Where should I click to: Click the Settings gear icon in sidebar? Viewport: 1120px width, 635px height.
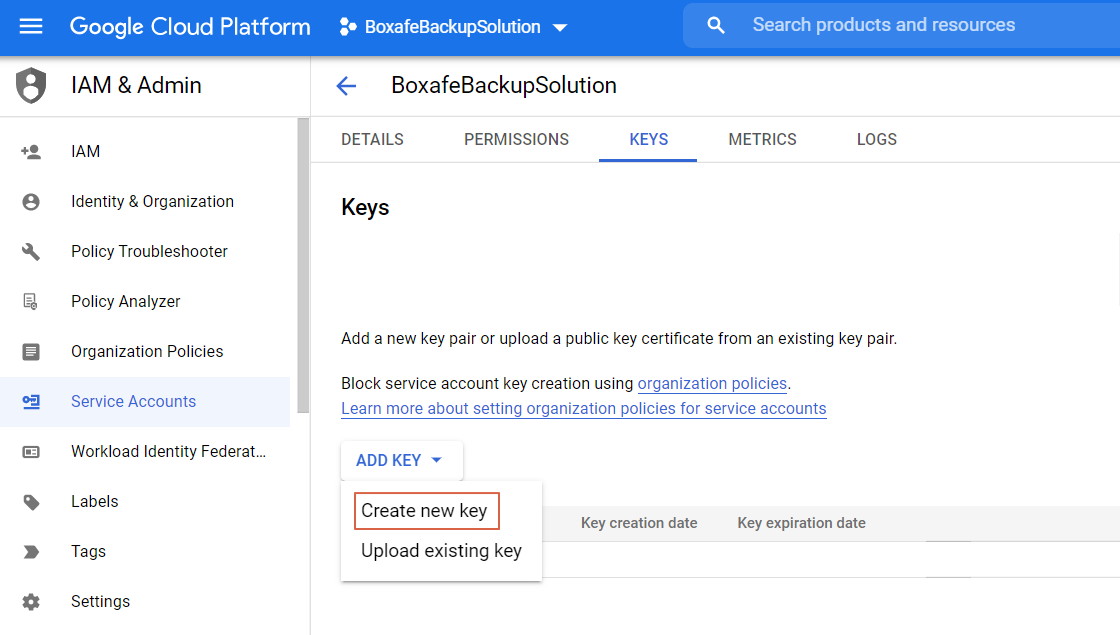(31, 602)
